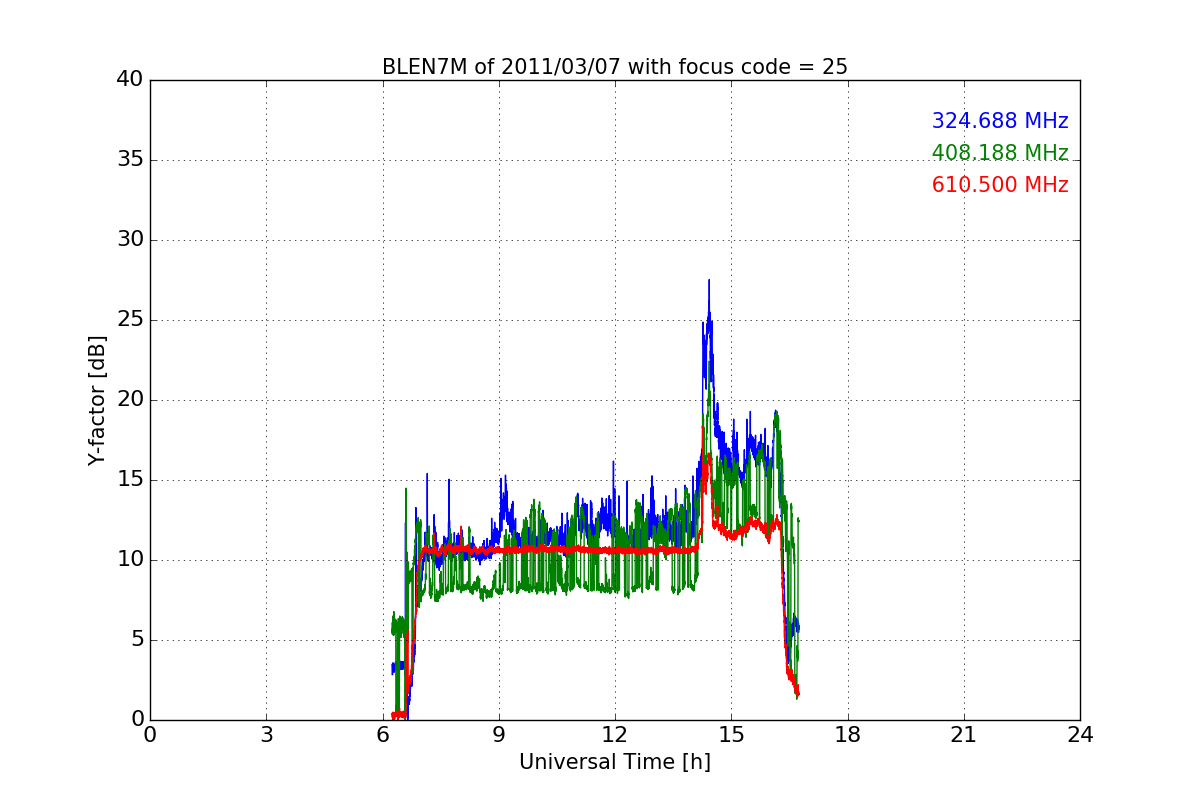This screenshot has height=800, width=1200.
Task: Select the red 610.500 MHz legend label
Action: pos(1000,185)
